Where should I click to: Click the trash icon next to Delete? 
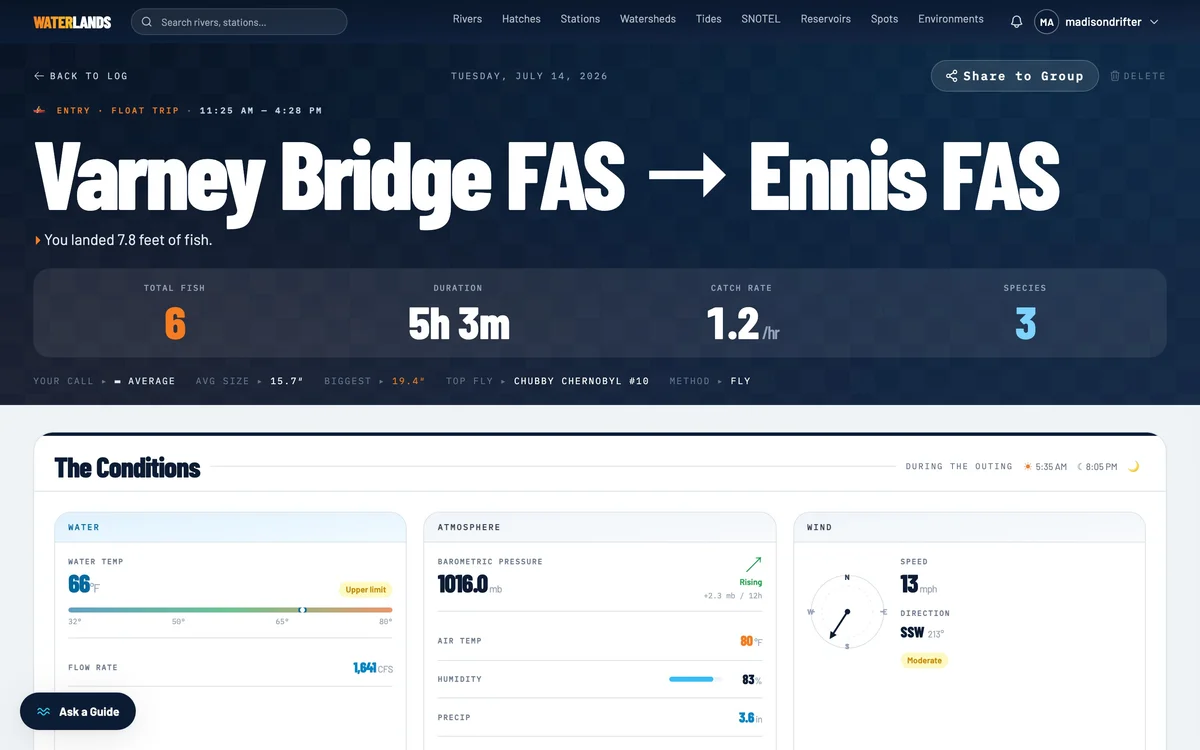[1115, 76]
